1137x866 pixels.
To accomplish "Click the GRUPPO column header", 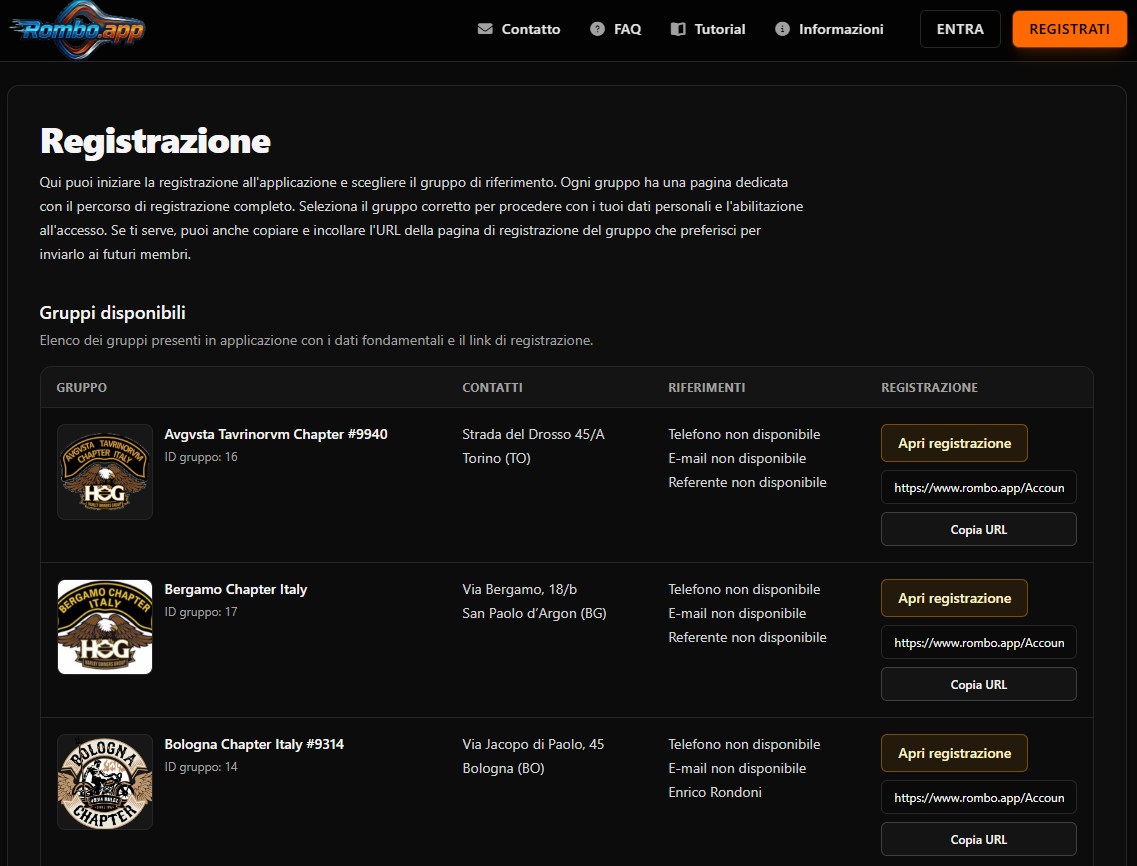I will pyautogui.click(x=82, y=388).
